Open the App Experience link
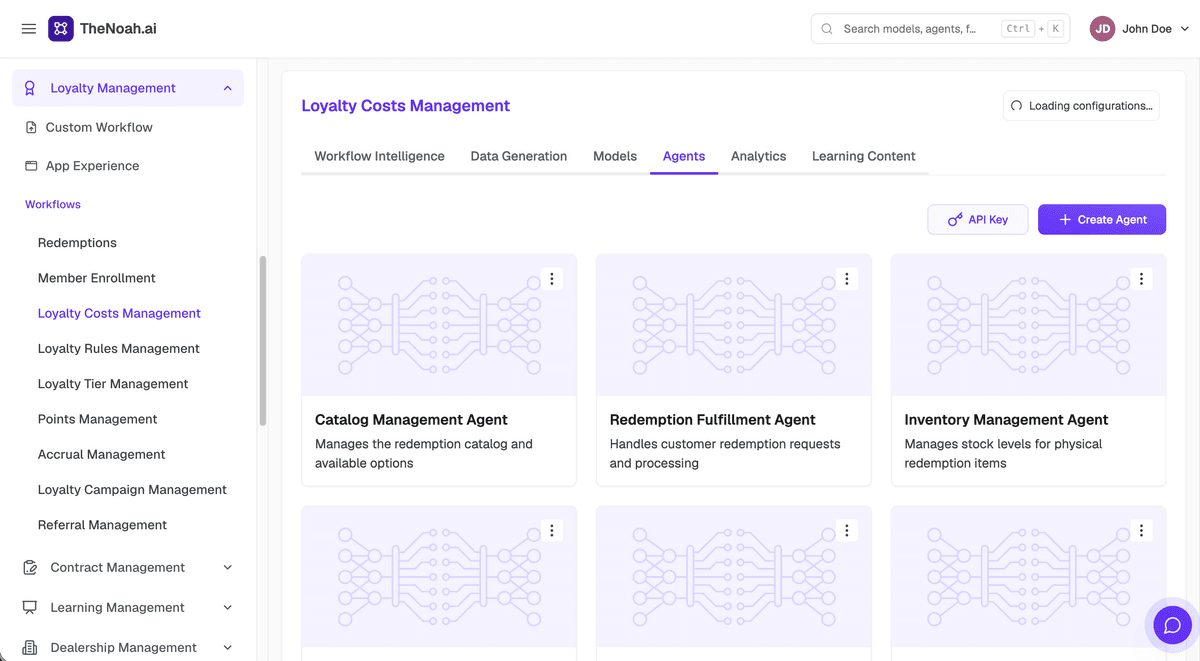The image size is (1200, 661). point(92,166)
